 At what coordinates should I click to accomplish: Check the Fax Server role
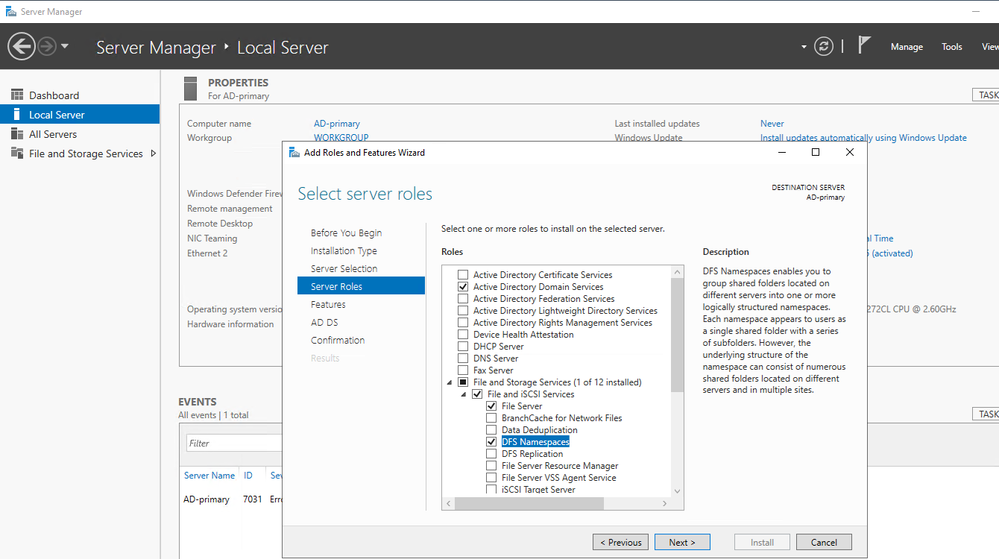click(463, 370)
